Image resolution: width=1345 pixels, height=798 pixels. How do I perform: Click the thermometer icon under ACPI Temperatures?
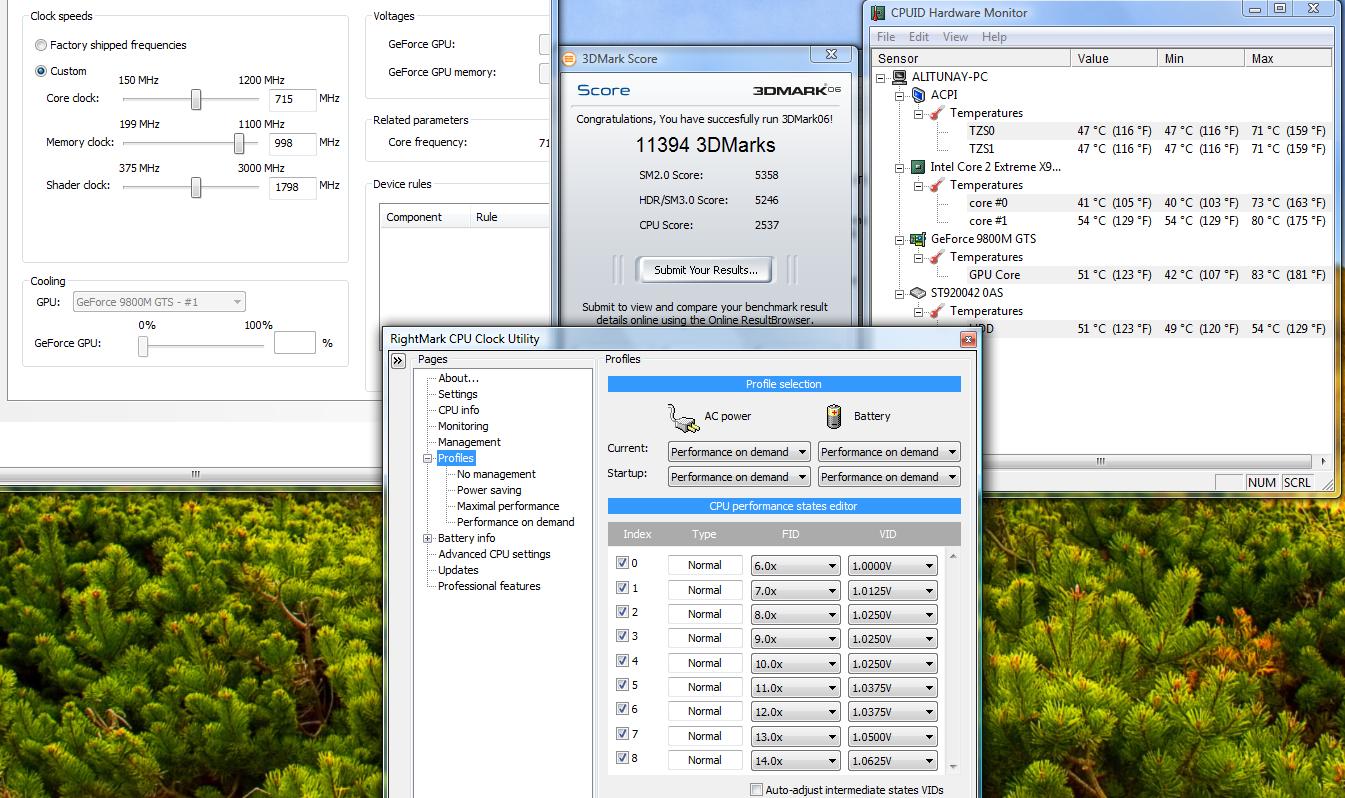pos(937,113)
